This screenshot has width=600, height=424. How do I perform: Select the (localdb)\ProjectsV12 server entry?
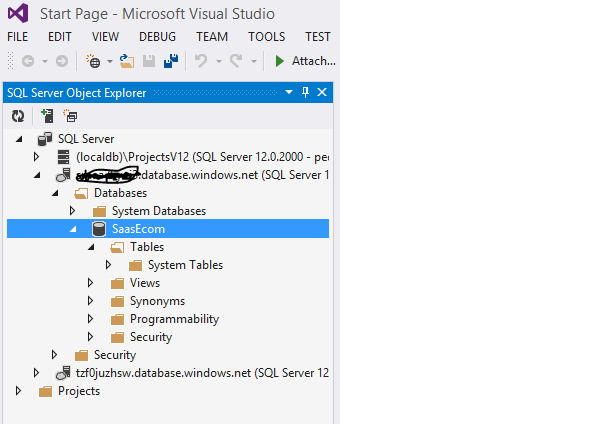202,157
